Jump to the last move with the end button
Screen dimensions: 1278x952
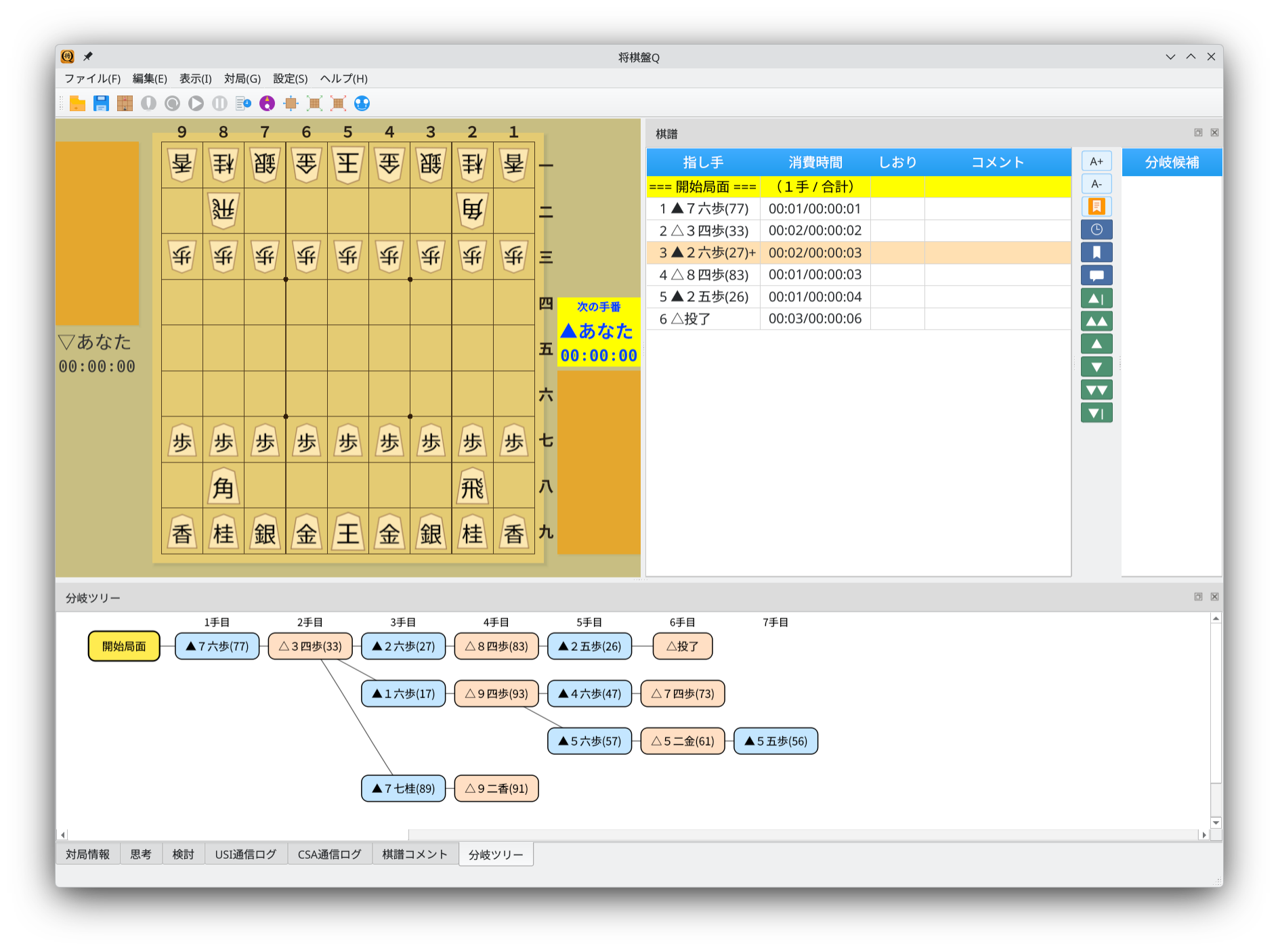[x=1096, y=412]
